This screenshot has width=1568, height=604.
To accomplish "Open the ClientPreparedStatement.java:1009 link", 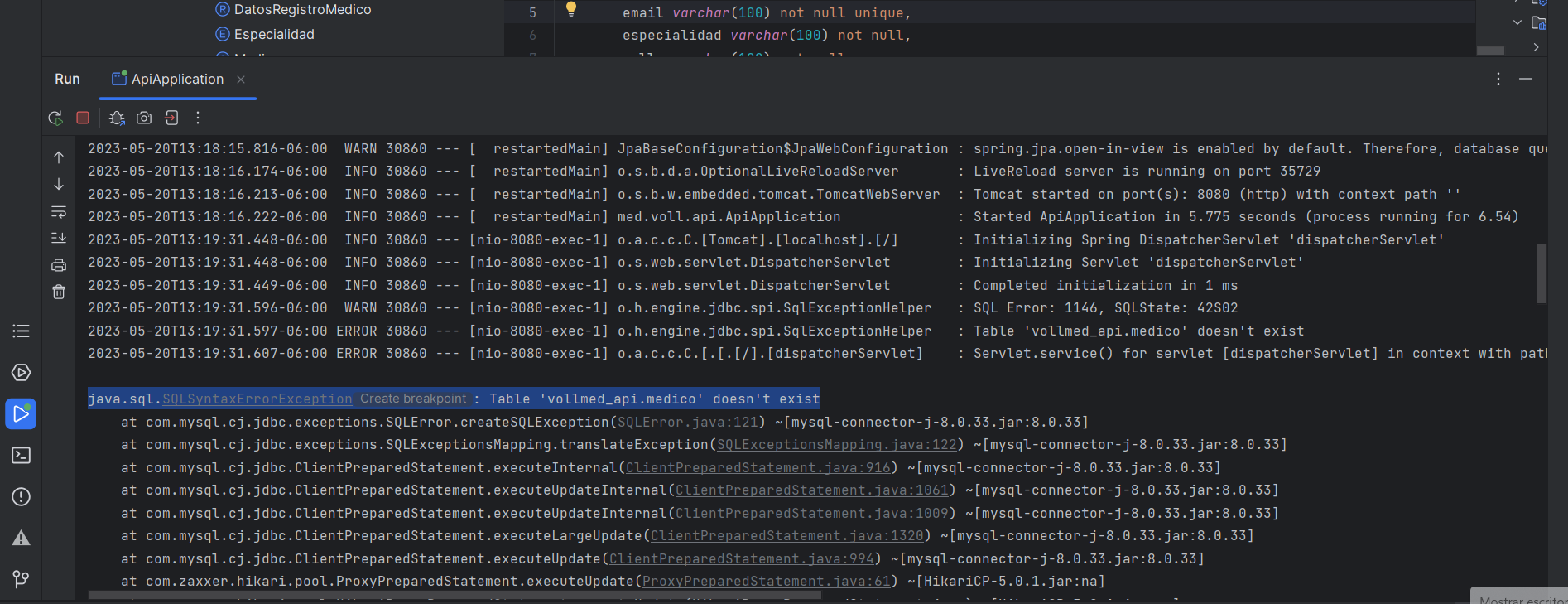I will 812,514.
